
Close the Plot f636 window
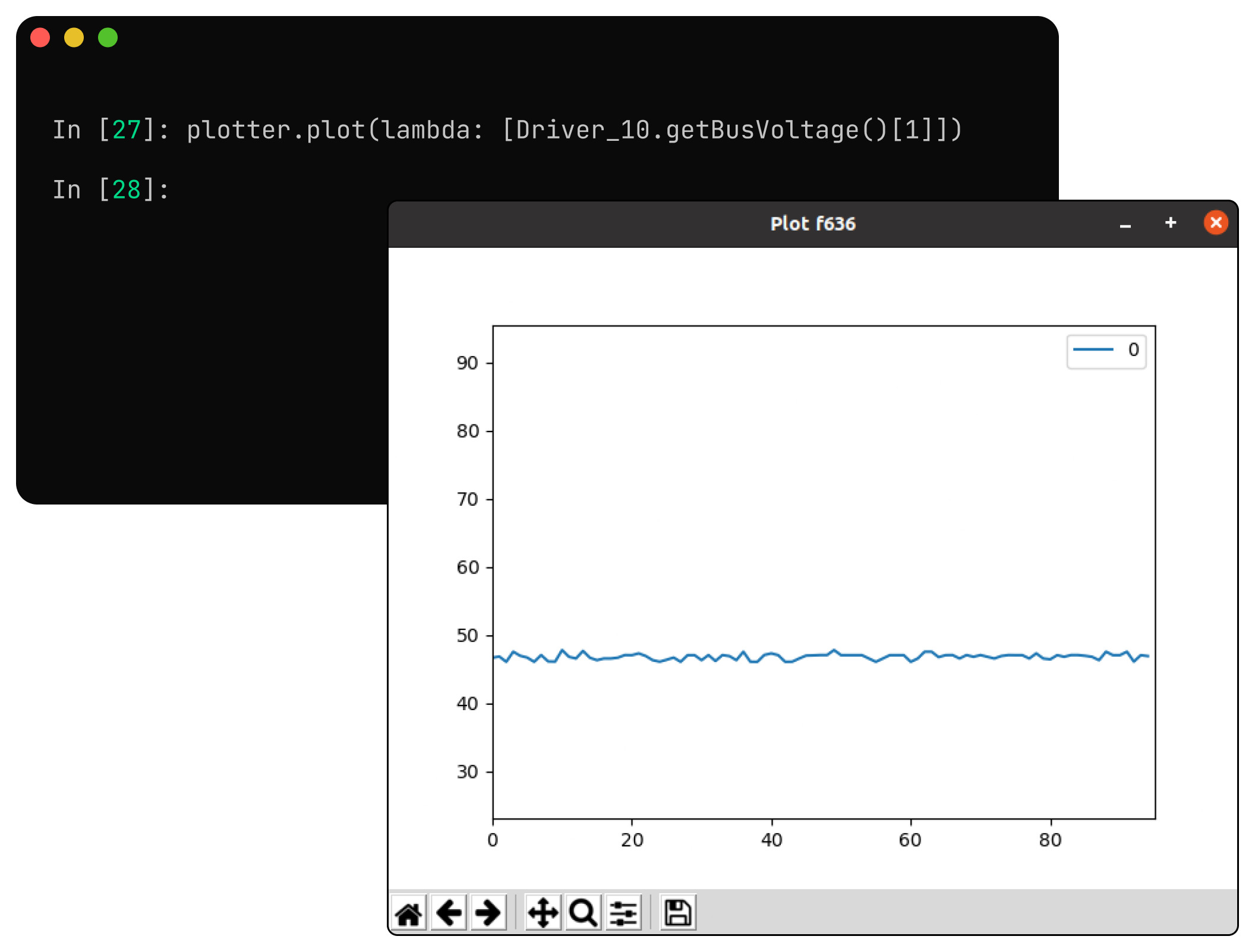(1216, 223)
